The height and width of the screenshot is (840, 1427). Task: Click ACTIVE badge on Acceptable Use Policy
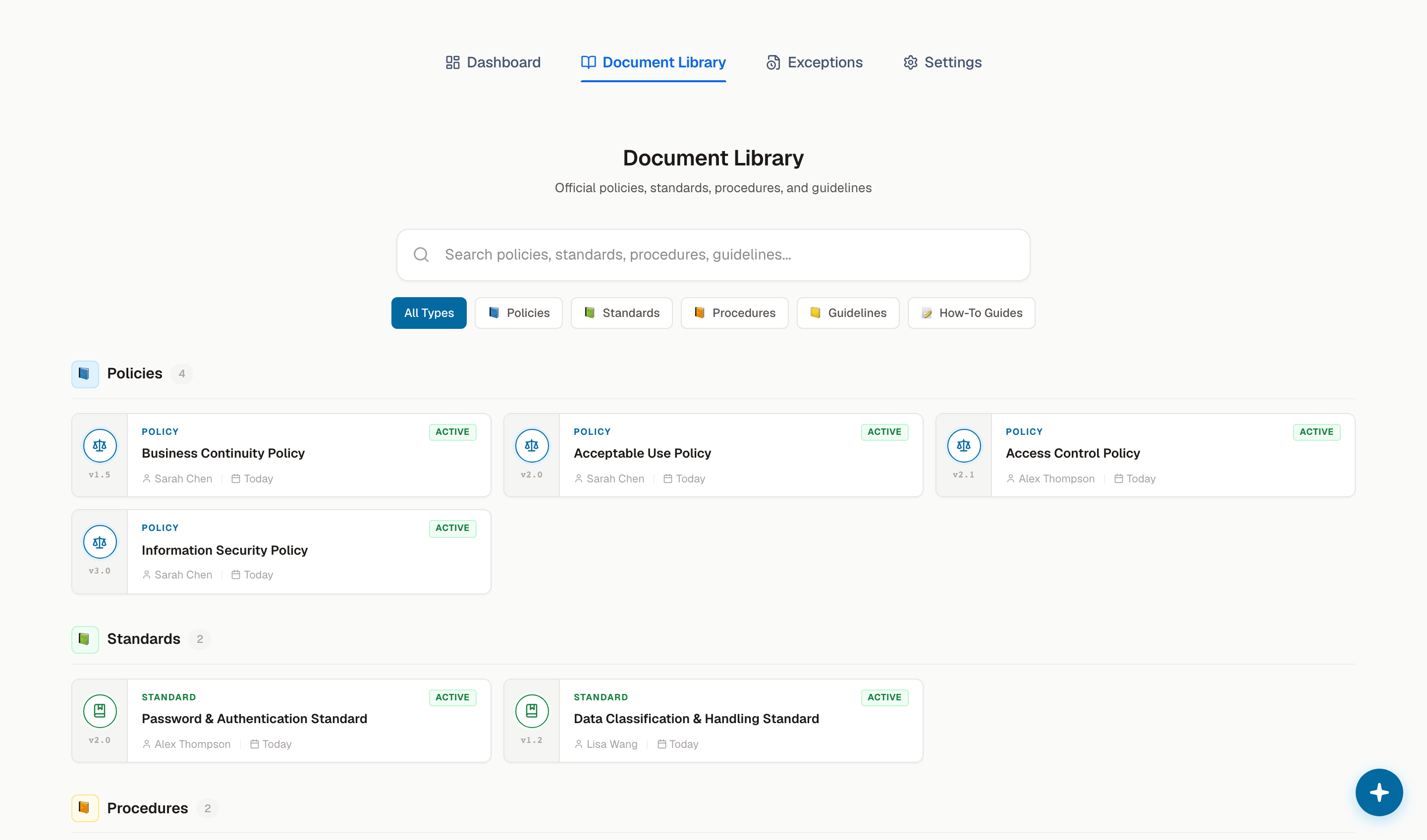click(x=884, y=432)
